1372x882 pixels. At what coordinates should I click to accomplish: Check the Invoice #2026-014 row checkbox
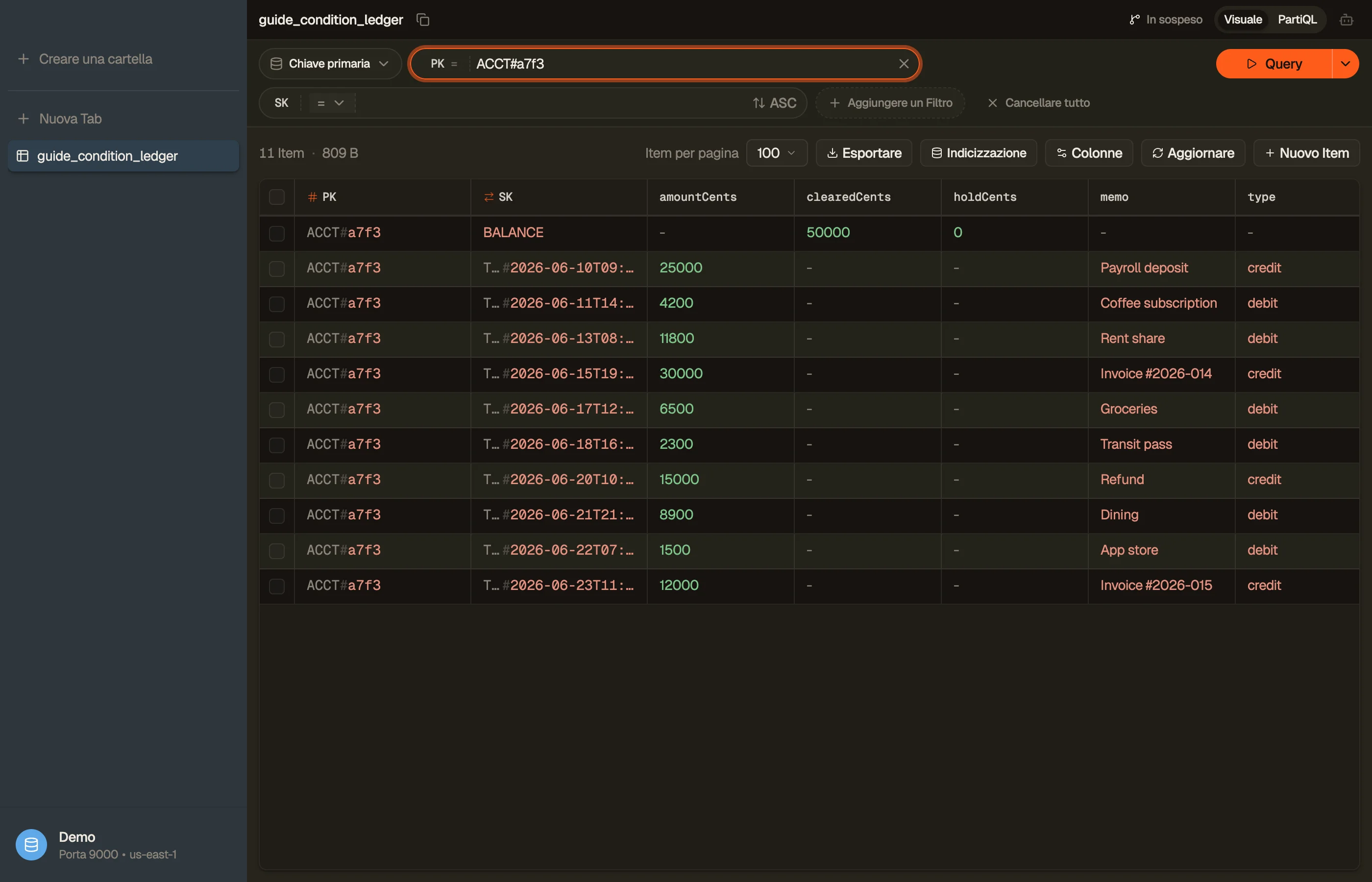276,374
